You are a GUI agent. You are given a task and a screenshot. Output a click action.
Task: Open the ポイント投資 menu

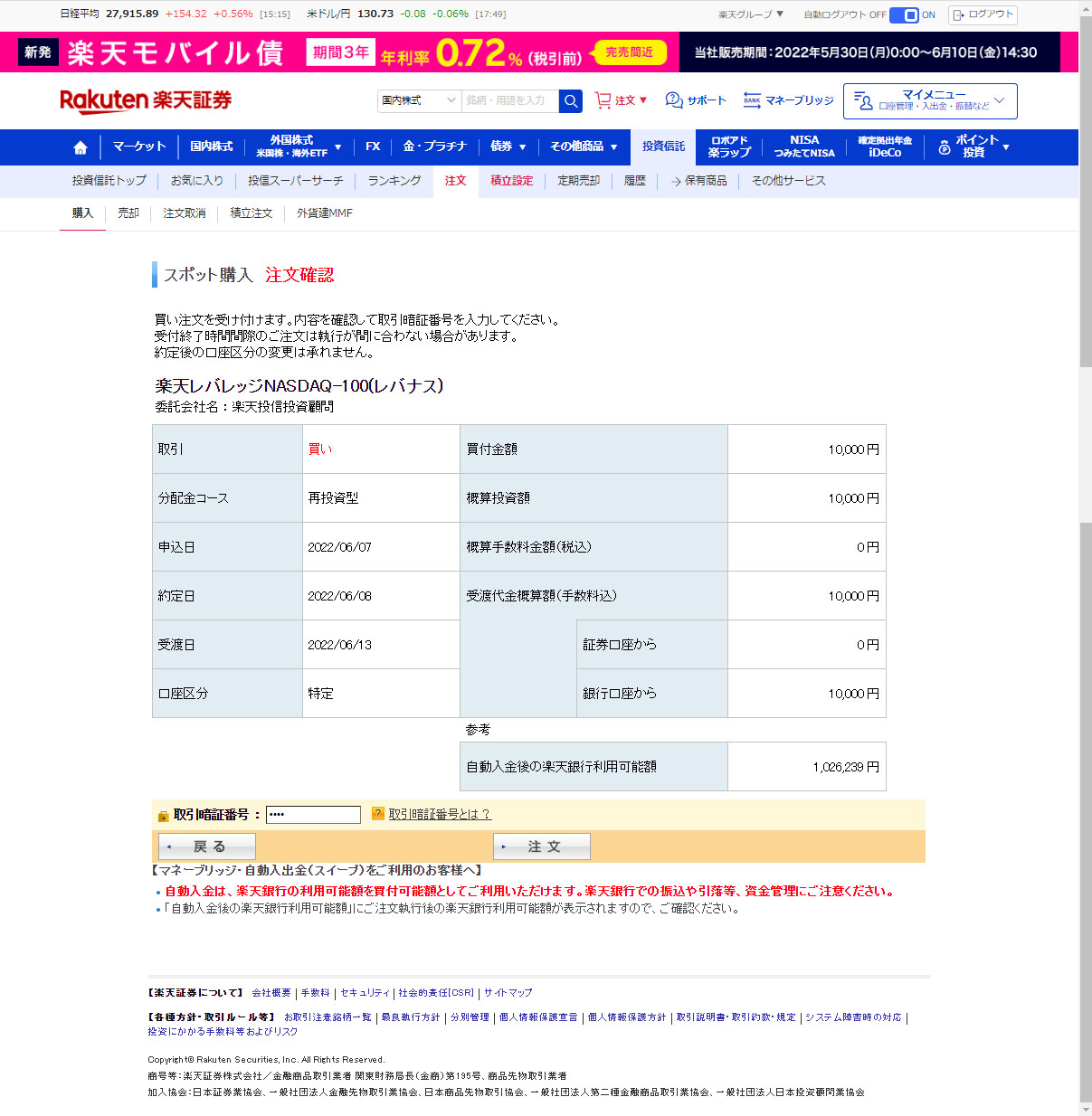(973, 147)
